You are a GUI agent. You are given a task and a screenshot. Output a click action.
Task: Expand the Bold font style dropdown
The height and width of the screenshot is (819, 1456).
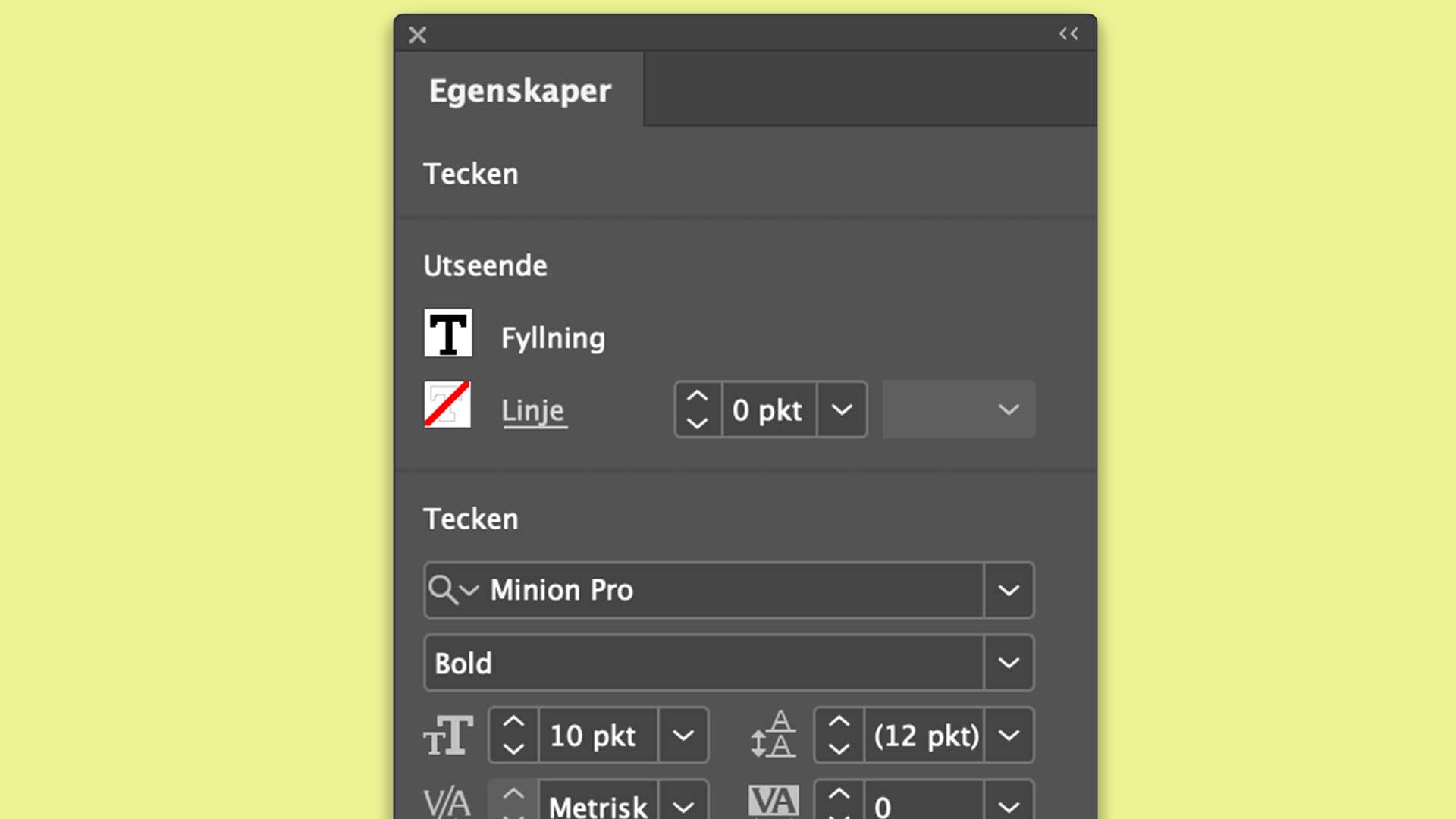click(1009, 663)
